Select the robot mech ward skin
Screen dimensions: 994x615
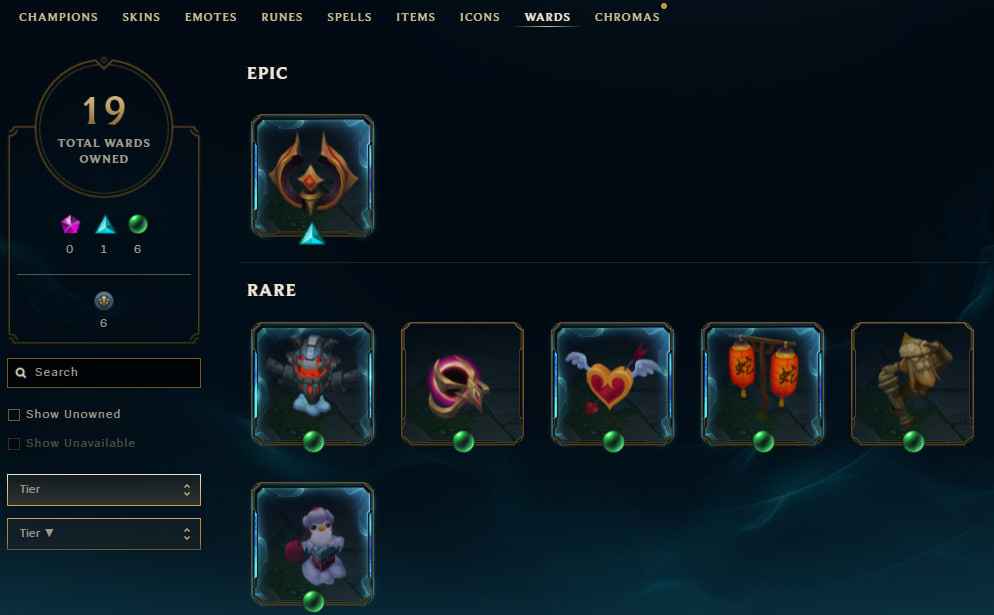point(313,384)
